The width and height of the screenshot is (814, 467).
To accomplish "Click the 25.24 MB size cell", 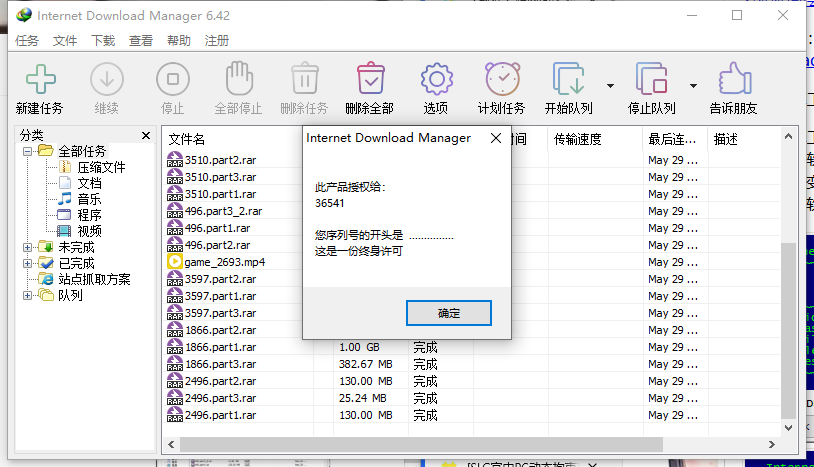I will pos(363,398).
